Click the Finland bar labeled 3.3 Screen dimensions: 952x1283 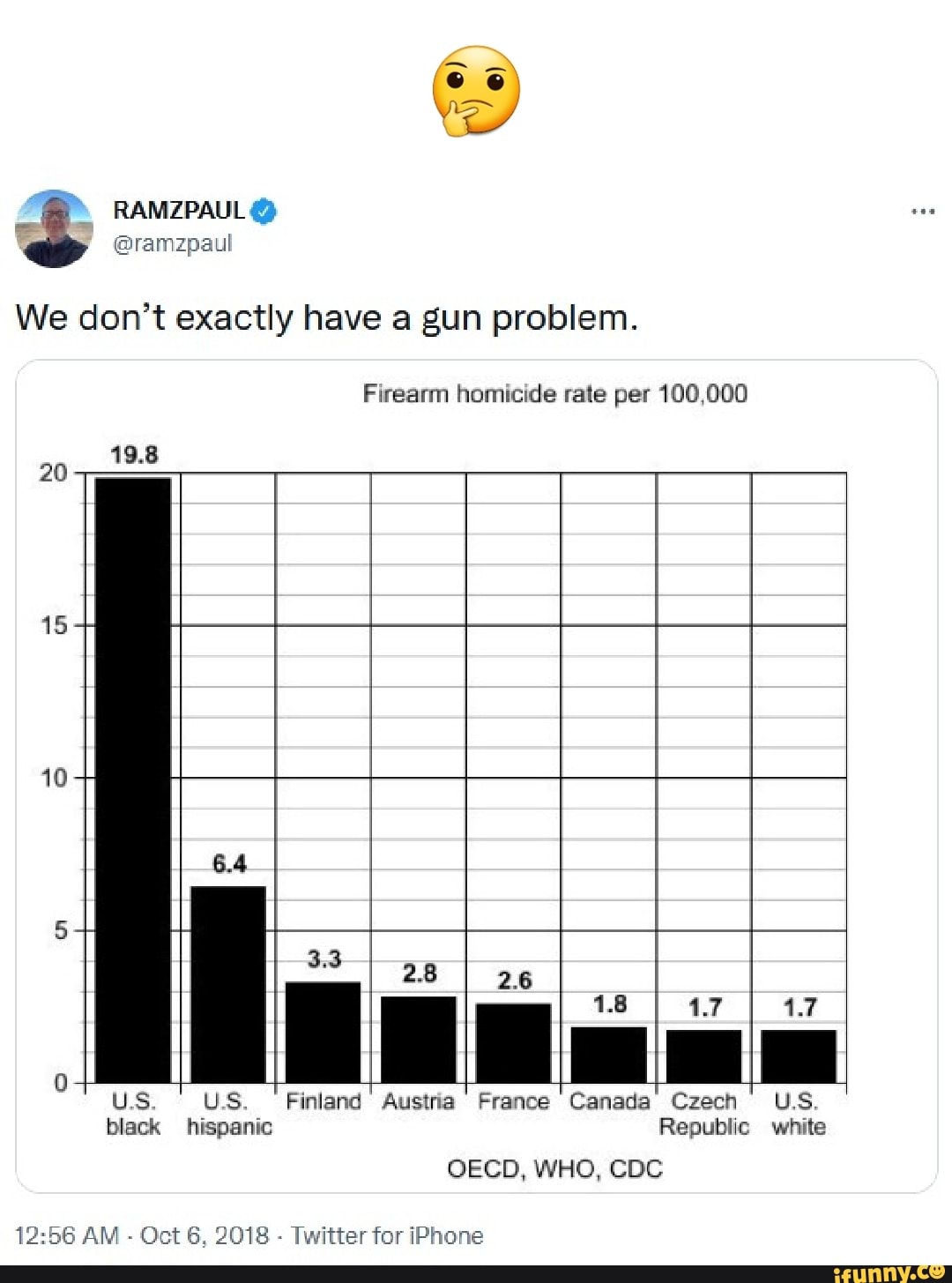tap(324, 1032)
